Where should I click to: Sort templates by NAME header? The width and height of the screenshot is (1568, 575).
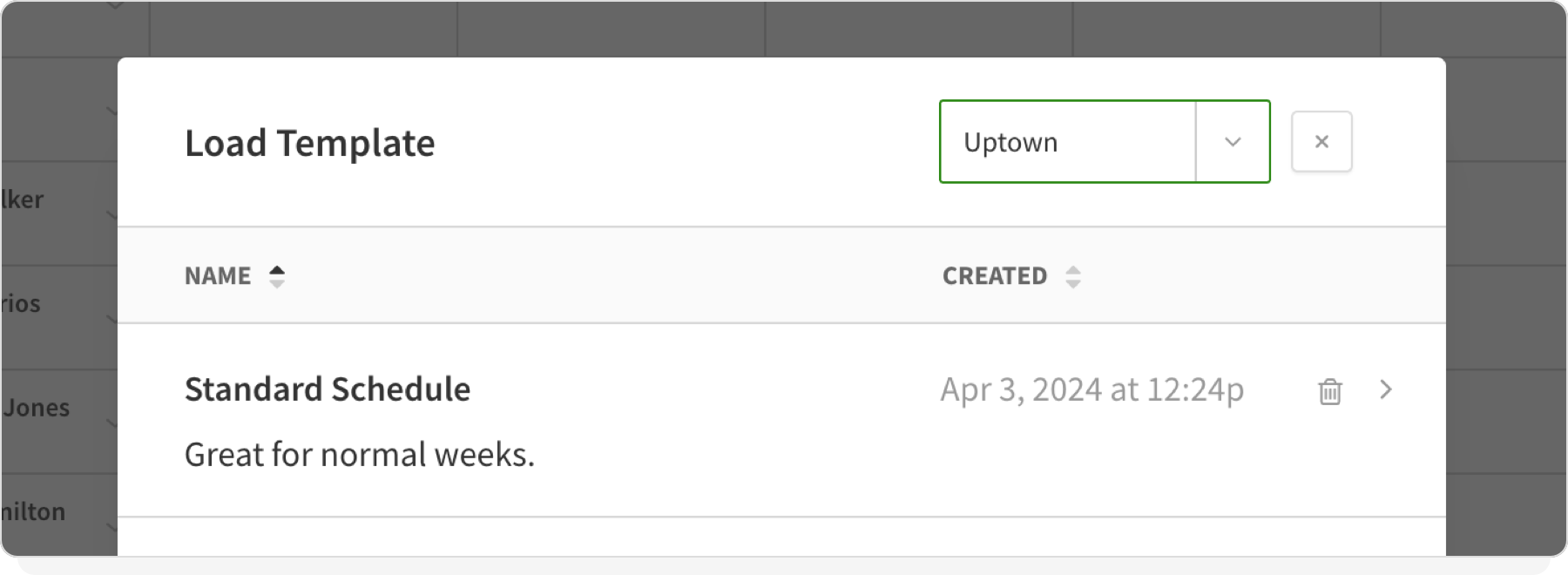pos(218,276)
